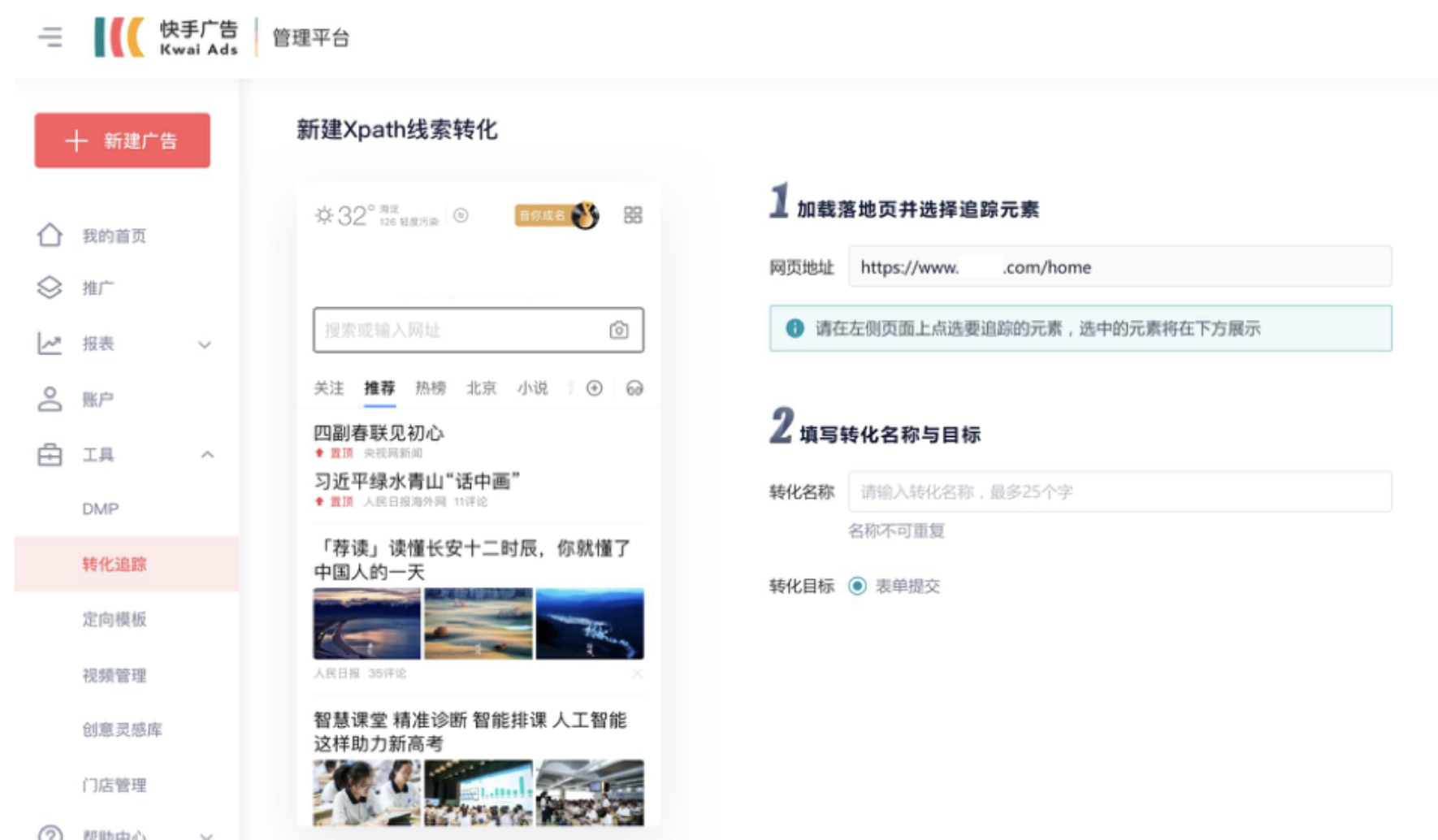This screenshot has height=840, width=1438.
Task: Open 转化追踪 in the sidebar
Action: point(115,564)
